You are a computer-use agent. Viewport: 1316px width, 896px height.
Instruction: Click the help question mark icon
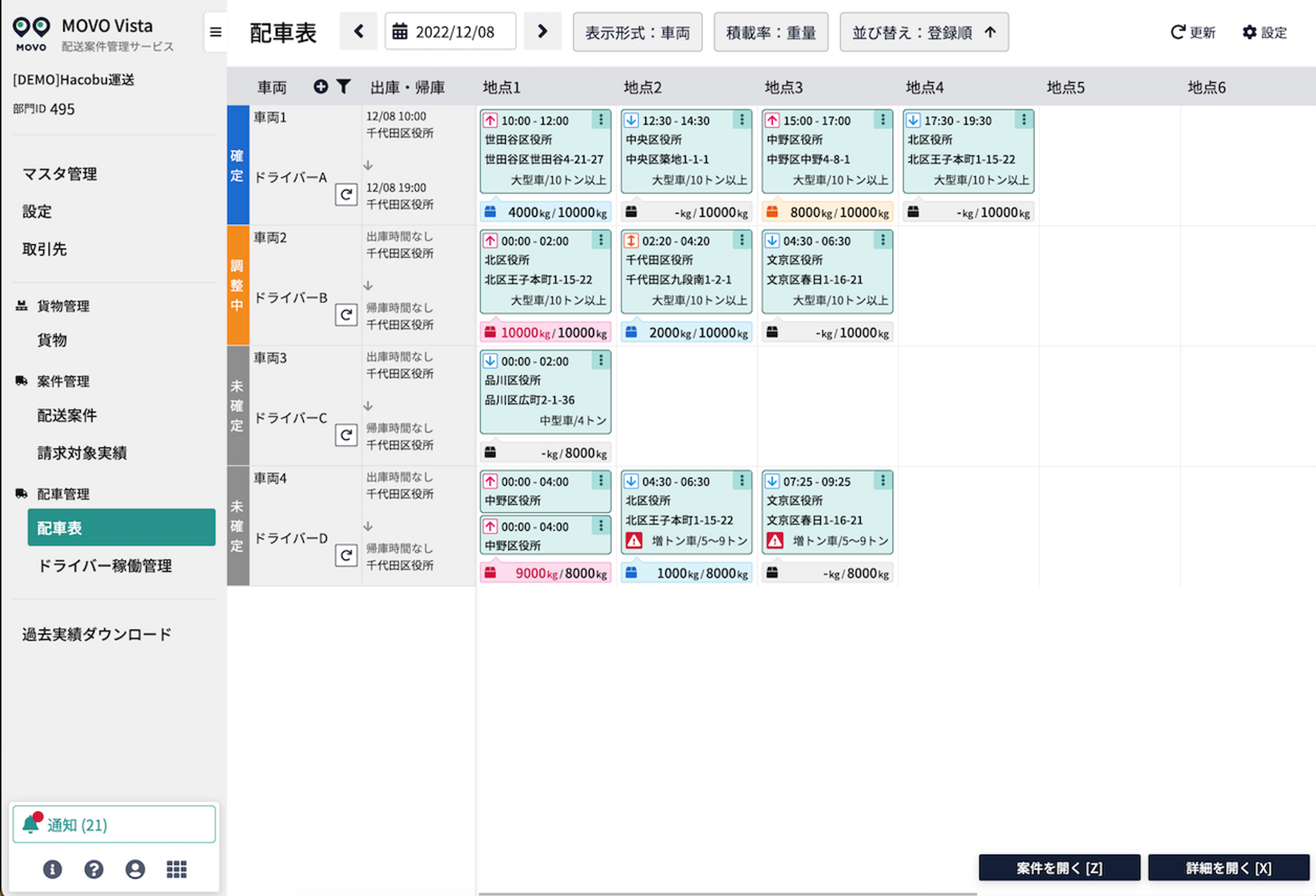[93, 869]
